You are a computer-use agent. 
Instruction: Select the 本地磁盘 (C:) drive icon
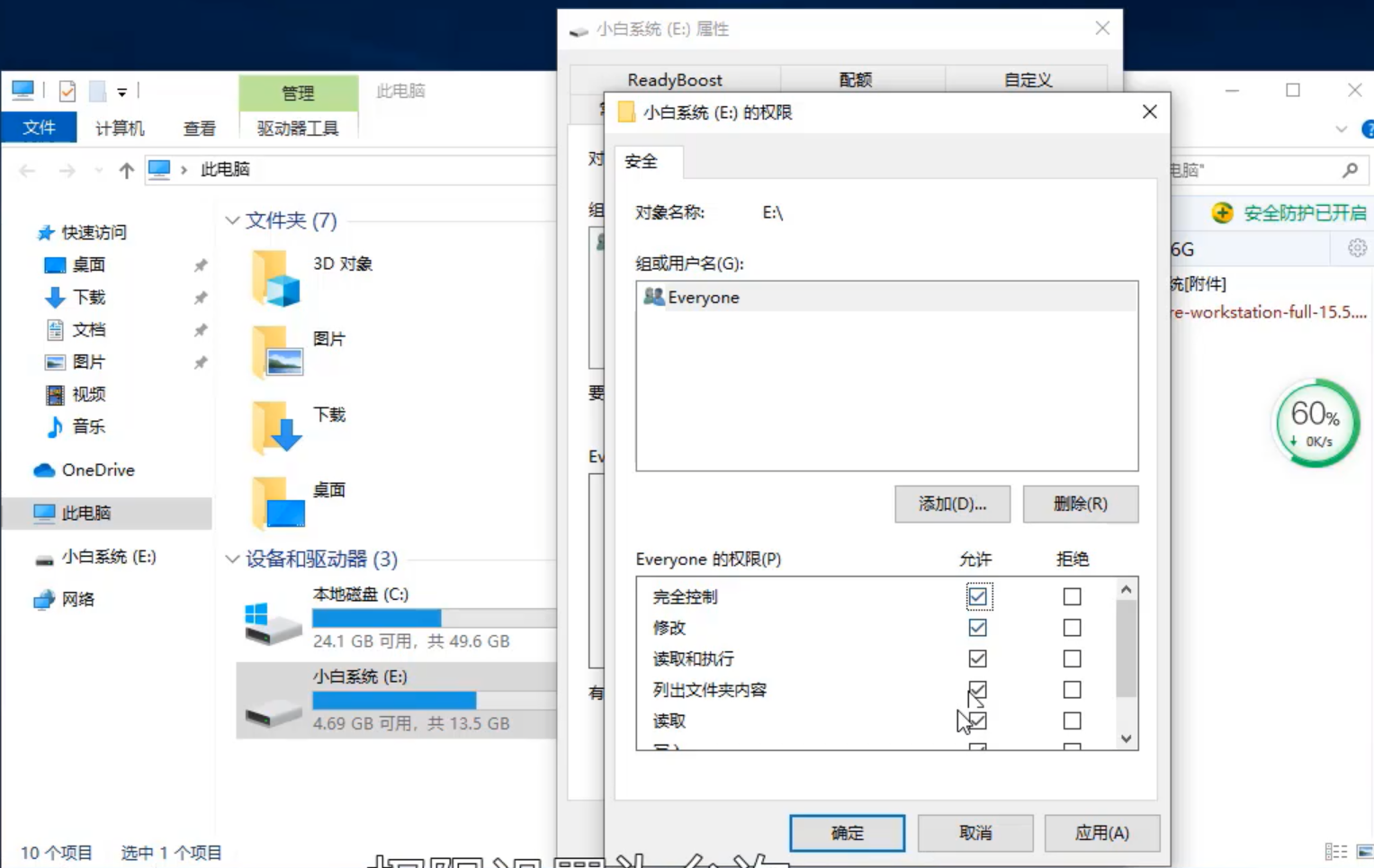click(x=272, y=622)
